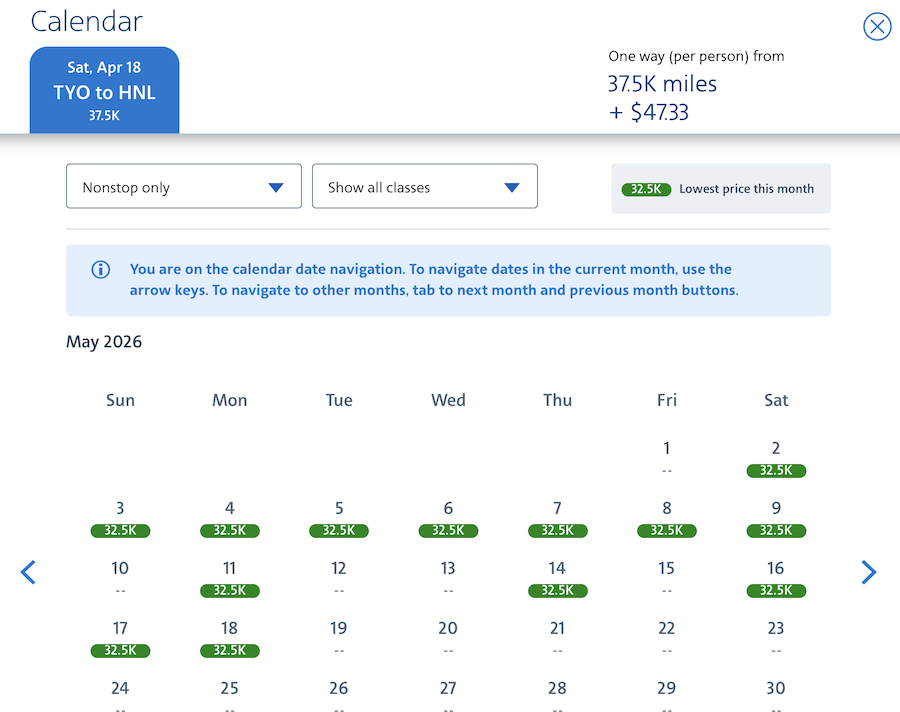Click the info icon in the blue banner
This screenshot has width=900, height=712.
tap(101, 270)
